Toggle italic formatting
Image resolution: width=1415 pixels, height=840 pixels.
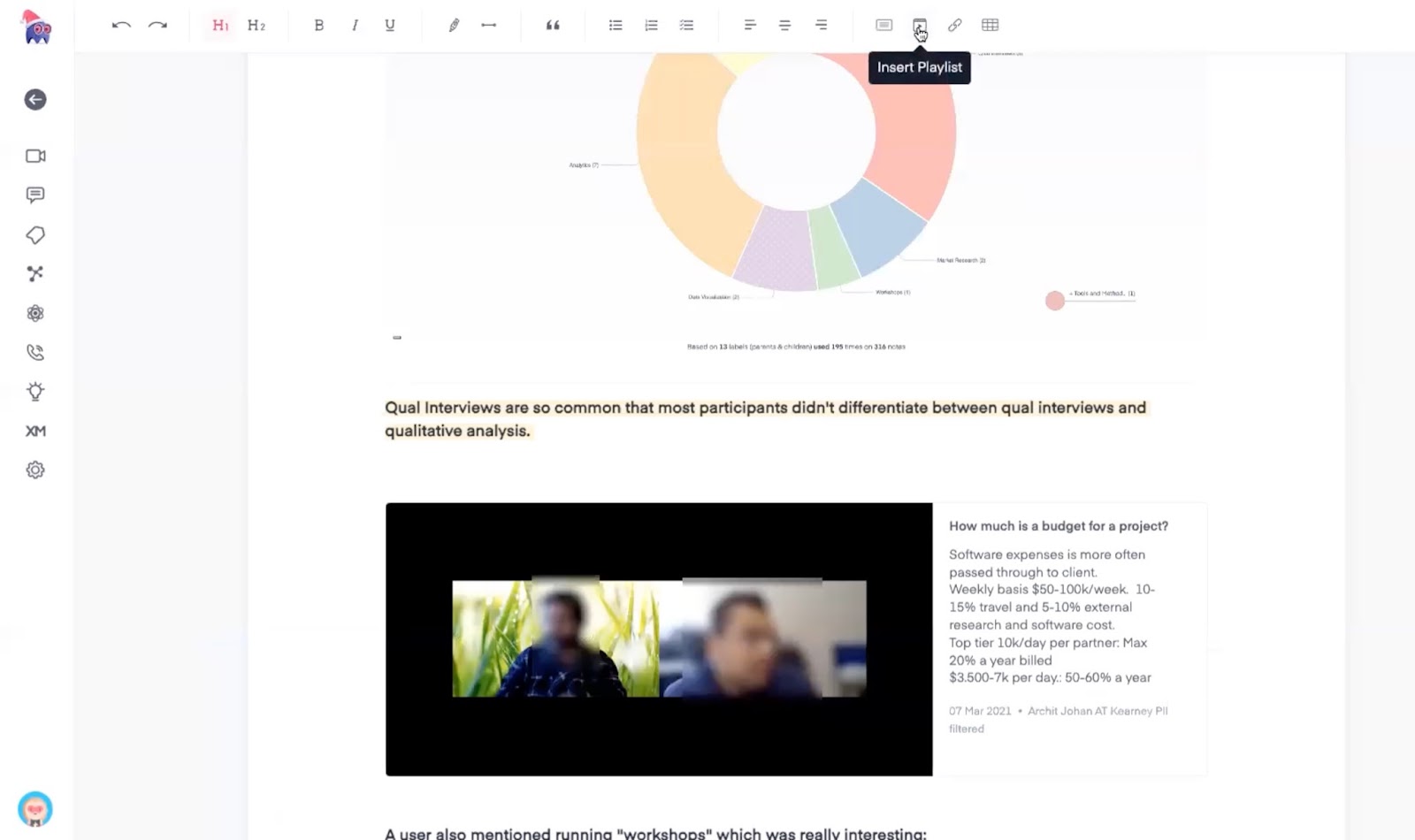355,26
